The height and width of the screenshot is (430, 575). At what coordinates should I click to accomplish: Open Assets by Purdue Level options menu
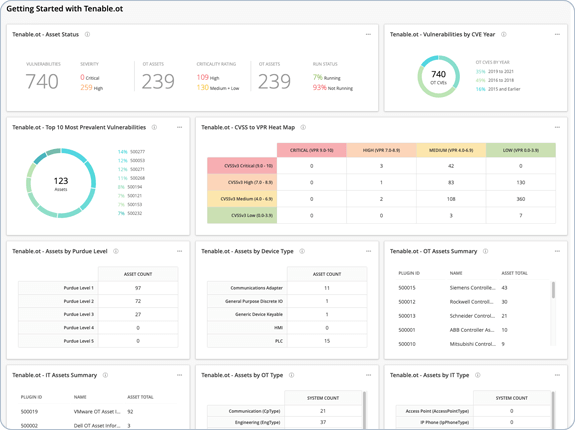(179, 251)
